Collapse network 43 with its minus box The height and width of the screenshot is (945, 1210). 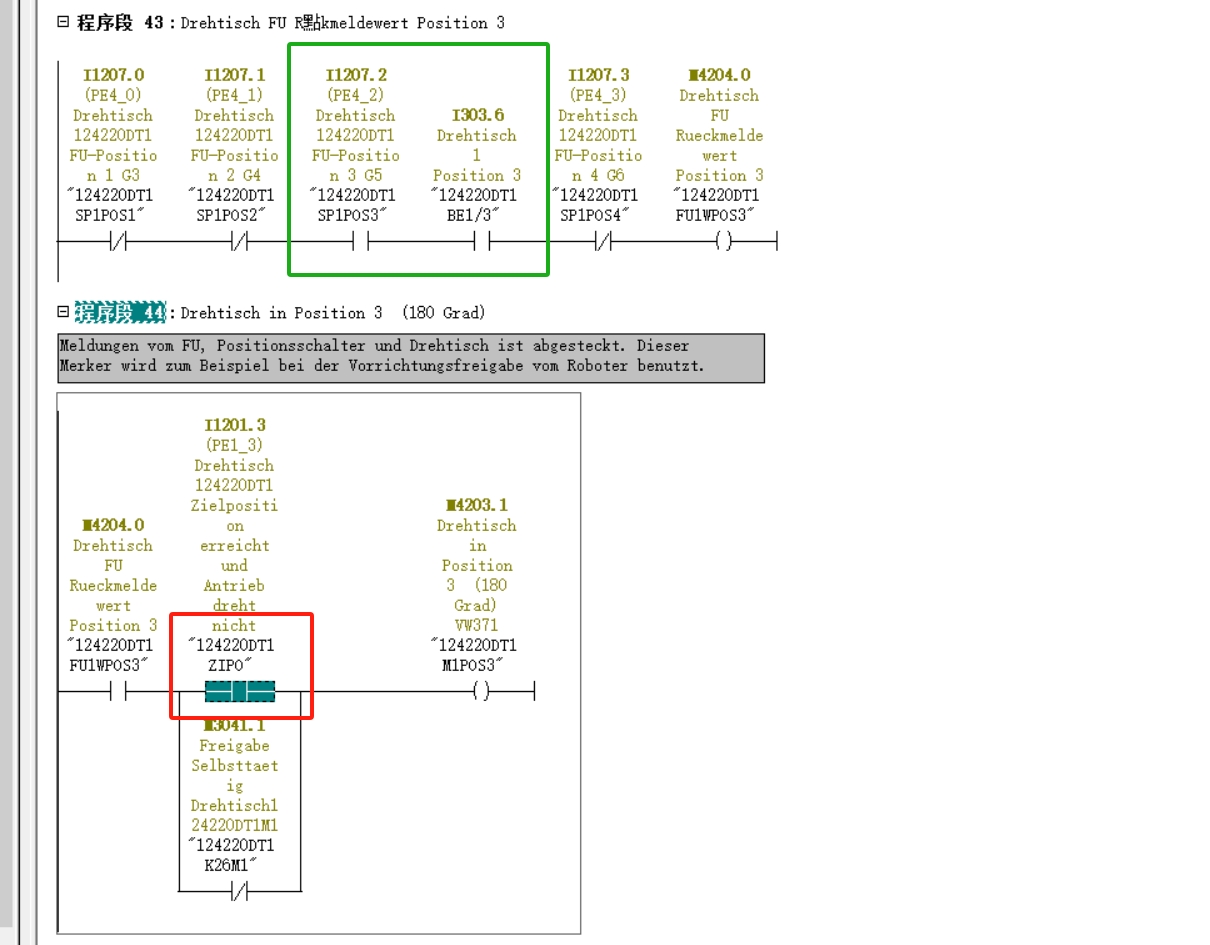[x=63, y=21]
